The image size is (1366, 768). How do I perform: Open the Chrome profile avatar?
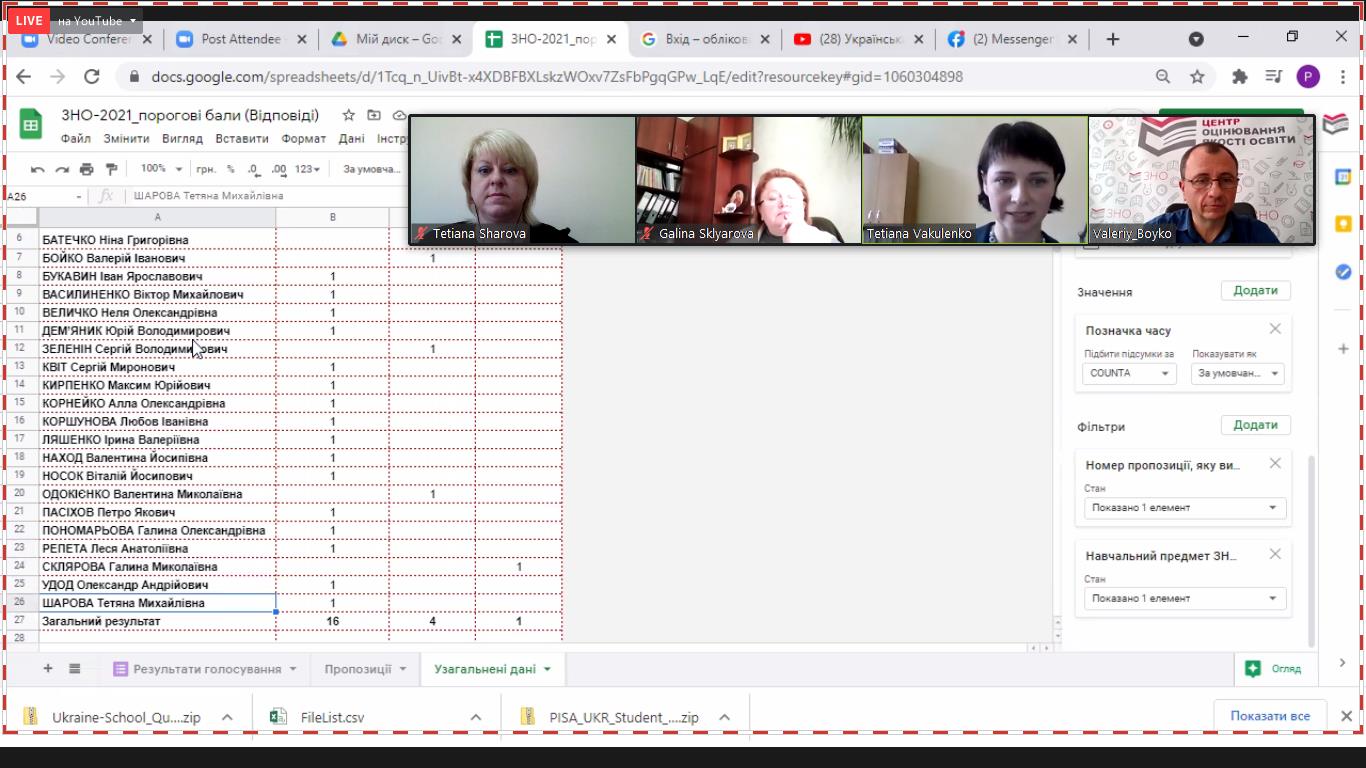(x=1307, y=76)
